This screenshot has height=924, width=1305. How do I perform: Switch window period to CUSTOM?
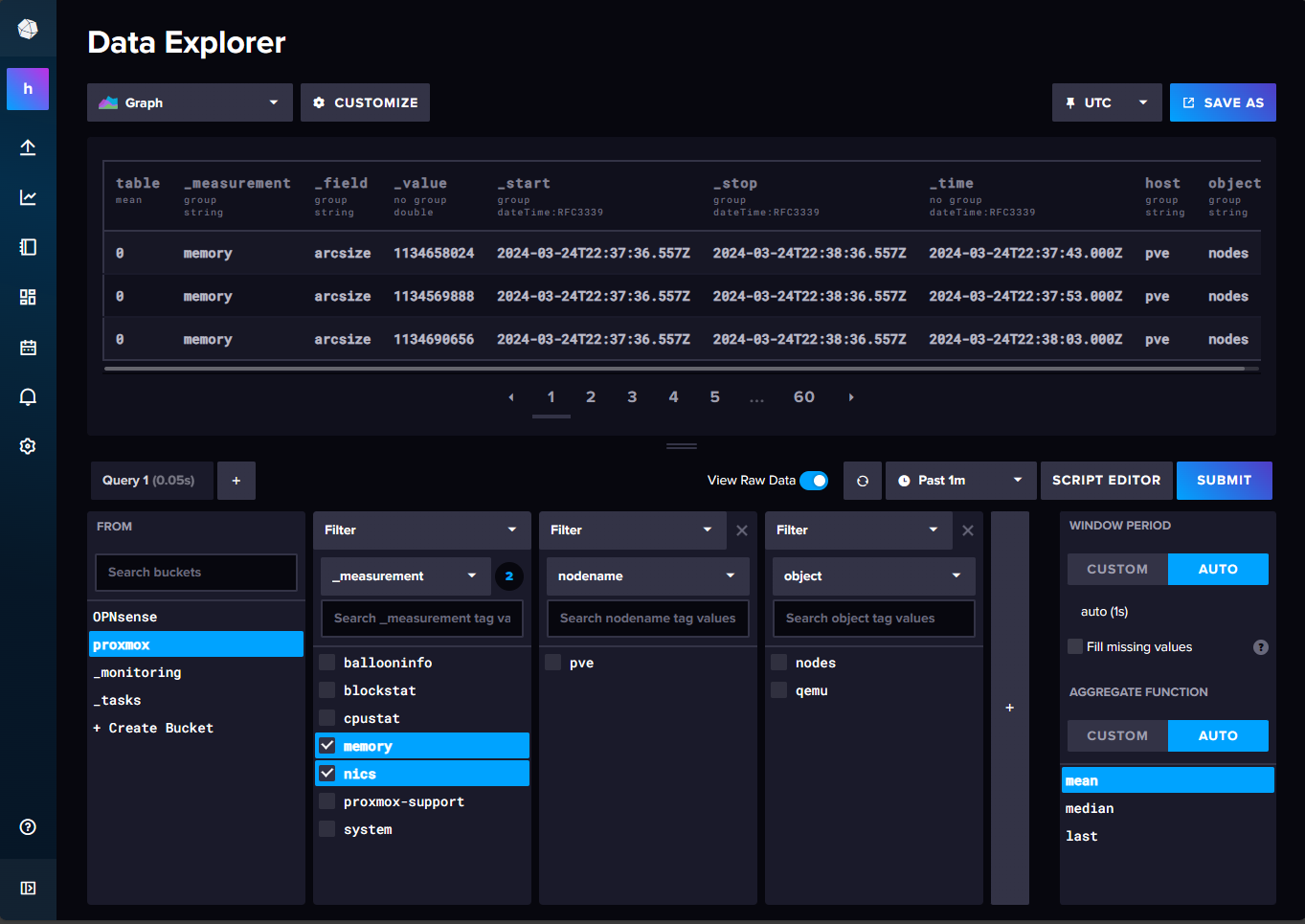point(1117,569)
